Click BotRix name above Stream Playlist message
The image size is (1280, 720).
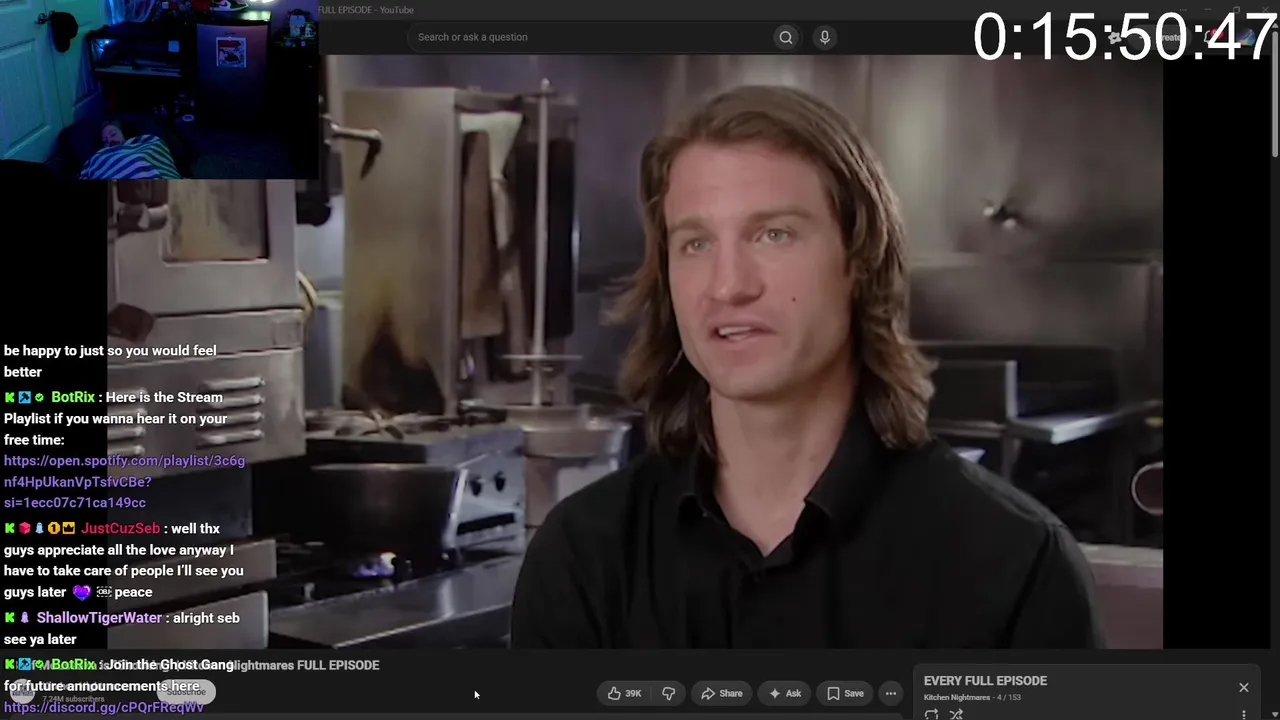tap(73, 397)
